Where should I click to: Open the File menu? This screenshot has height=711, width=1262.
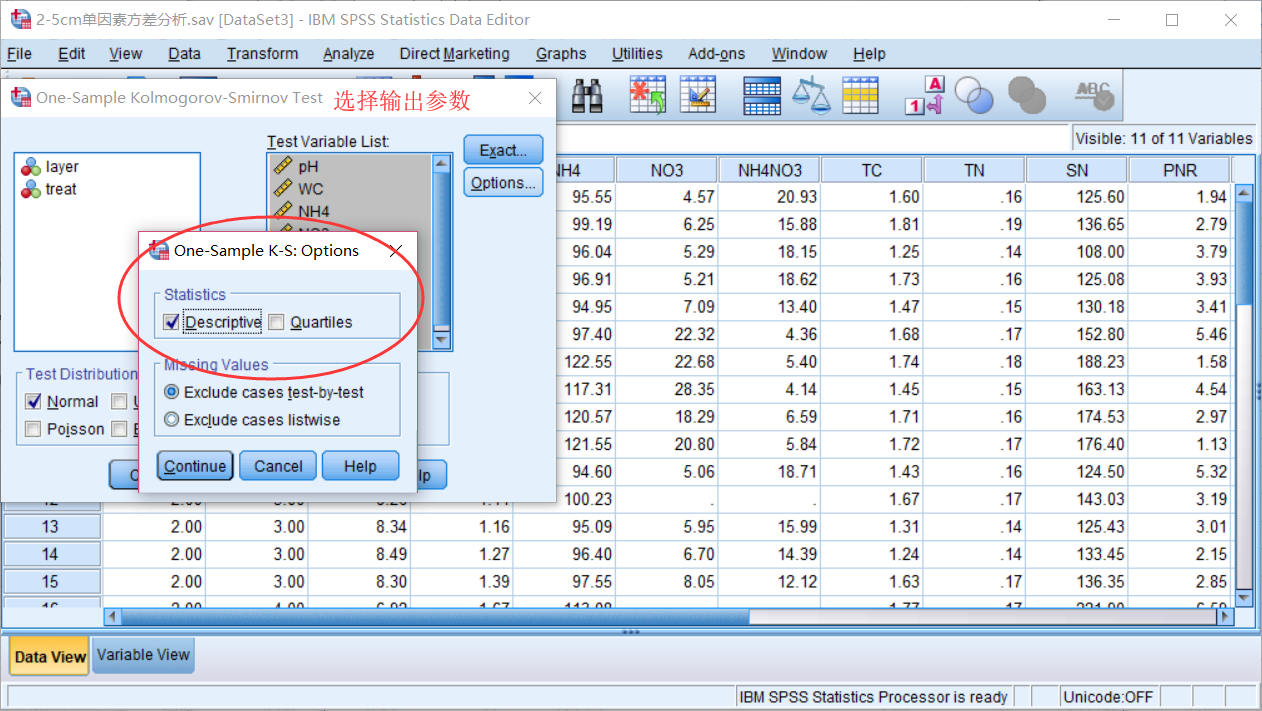tap(19, 54)
